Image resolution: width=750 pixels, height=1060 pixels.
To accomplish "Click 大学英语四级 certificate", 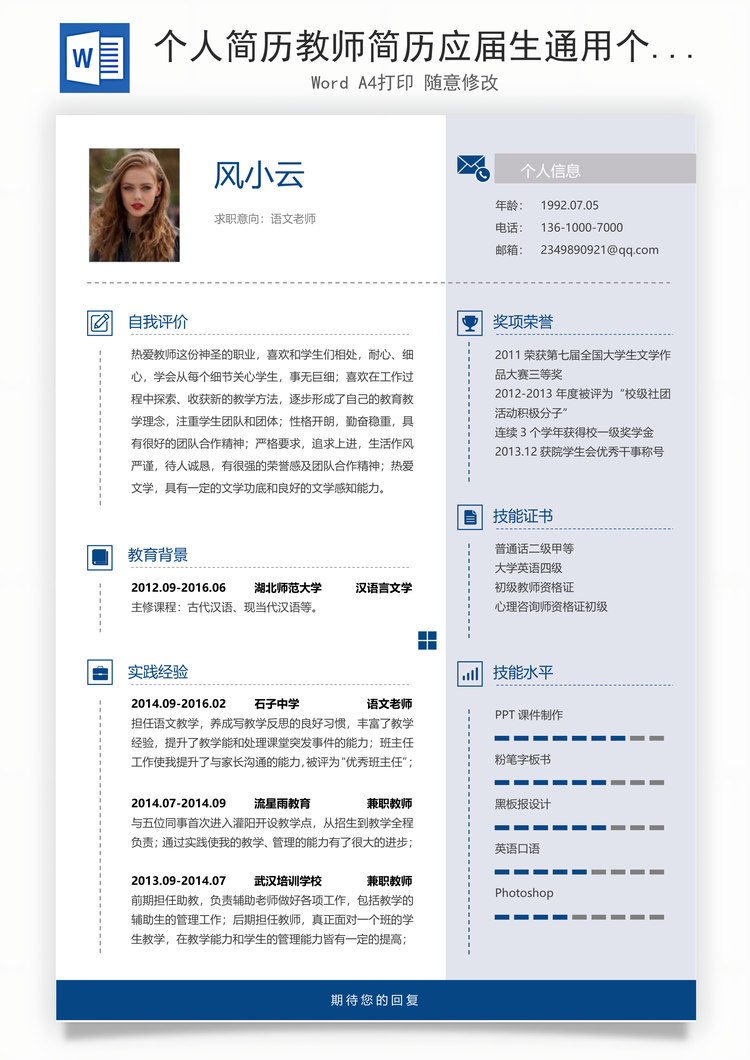I will (529, 568).
